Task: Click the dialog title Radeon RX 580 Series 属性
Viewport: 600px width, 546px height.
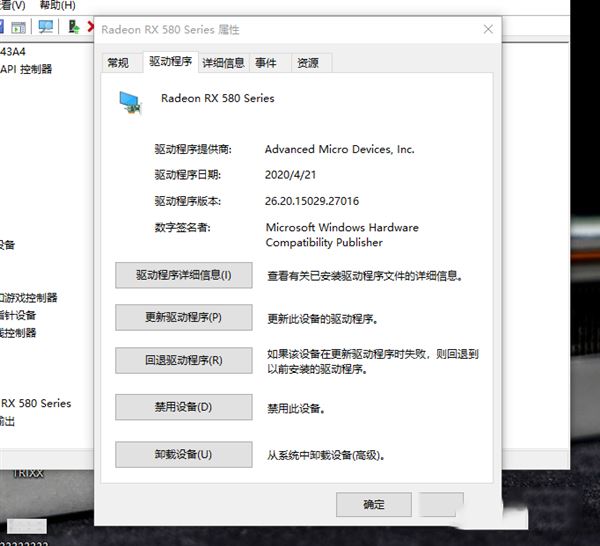Action: (x=171, y=29)
